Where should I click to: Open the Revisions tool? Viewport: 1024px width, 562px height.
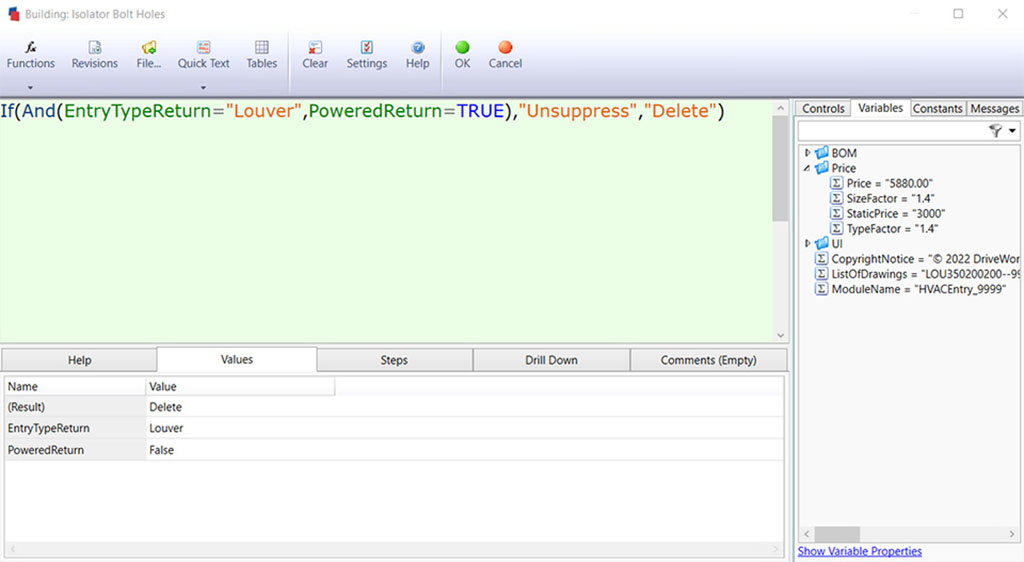tap(95, 55)
